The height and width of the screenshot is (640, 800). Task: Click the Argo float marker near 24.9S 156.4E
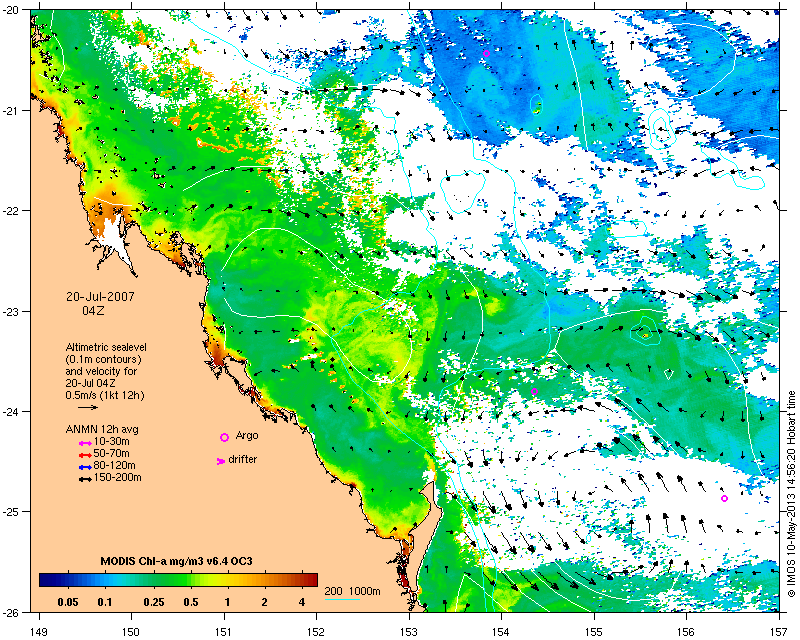(x=724, y=499)
